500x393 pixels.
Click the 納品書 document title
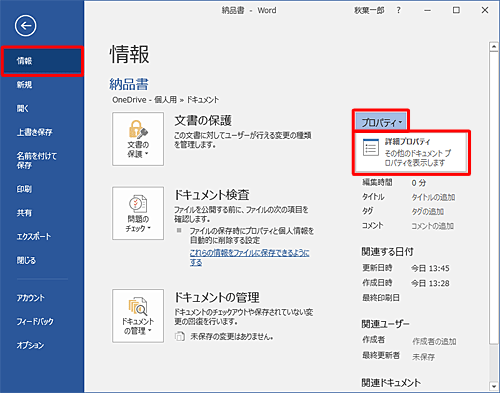point(129,84)
